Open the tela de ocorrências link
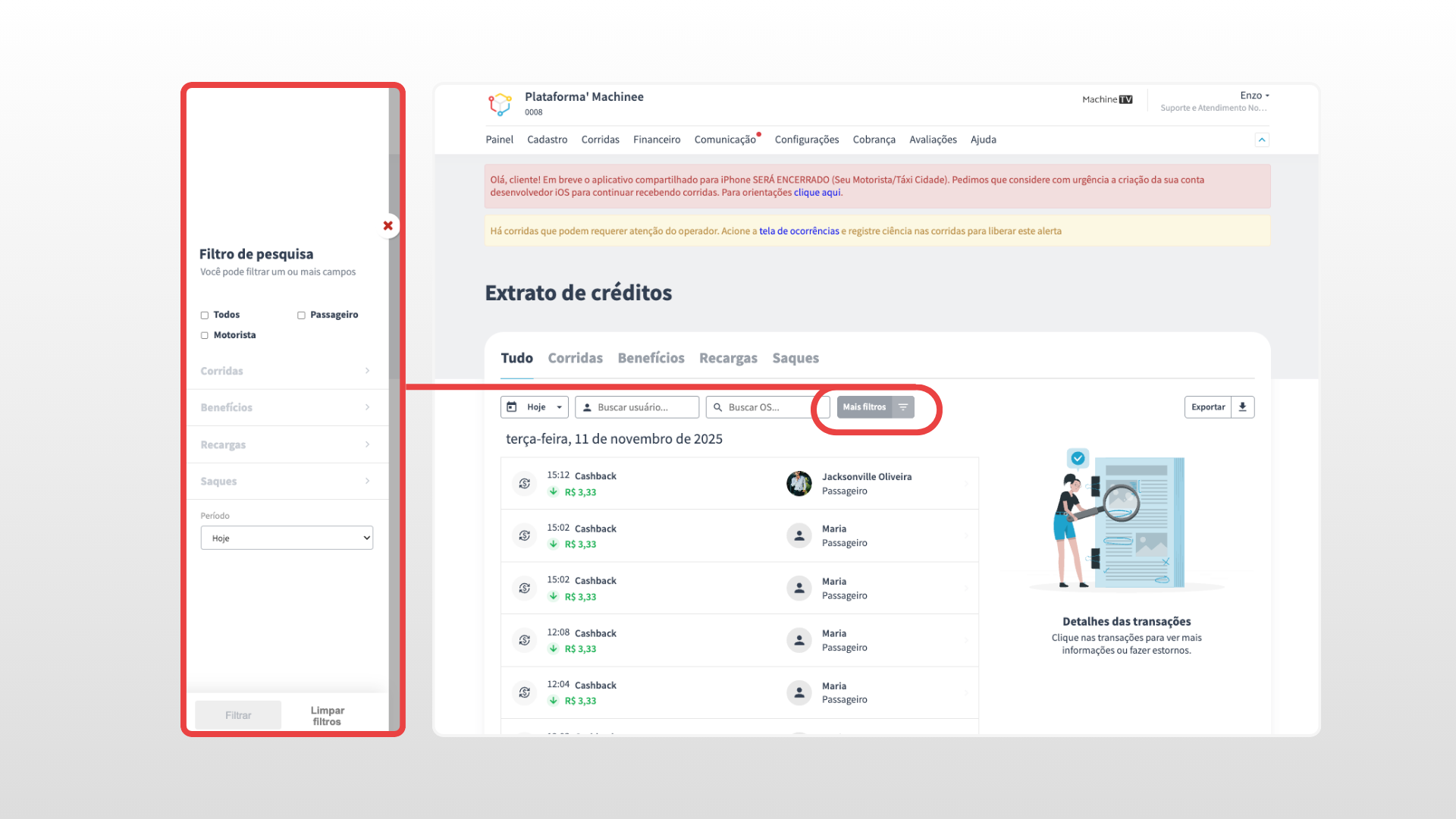 799,231
